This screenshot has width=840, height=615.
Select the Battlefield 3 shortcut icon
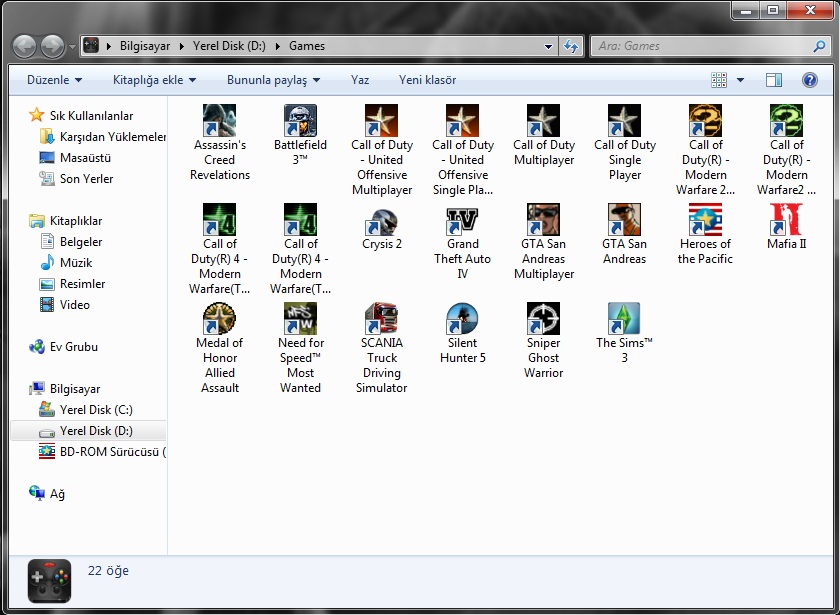(x=300, y=120)
